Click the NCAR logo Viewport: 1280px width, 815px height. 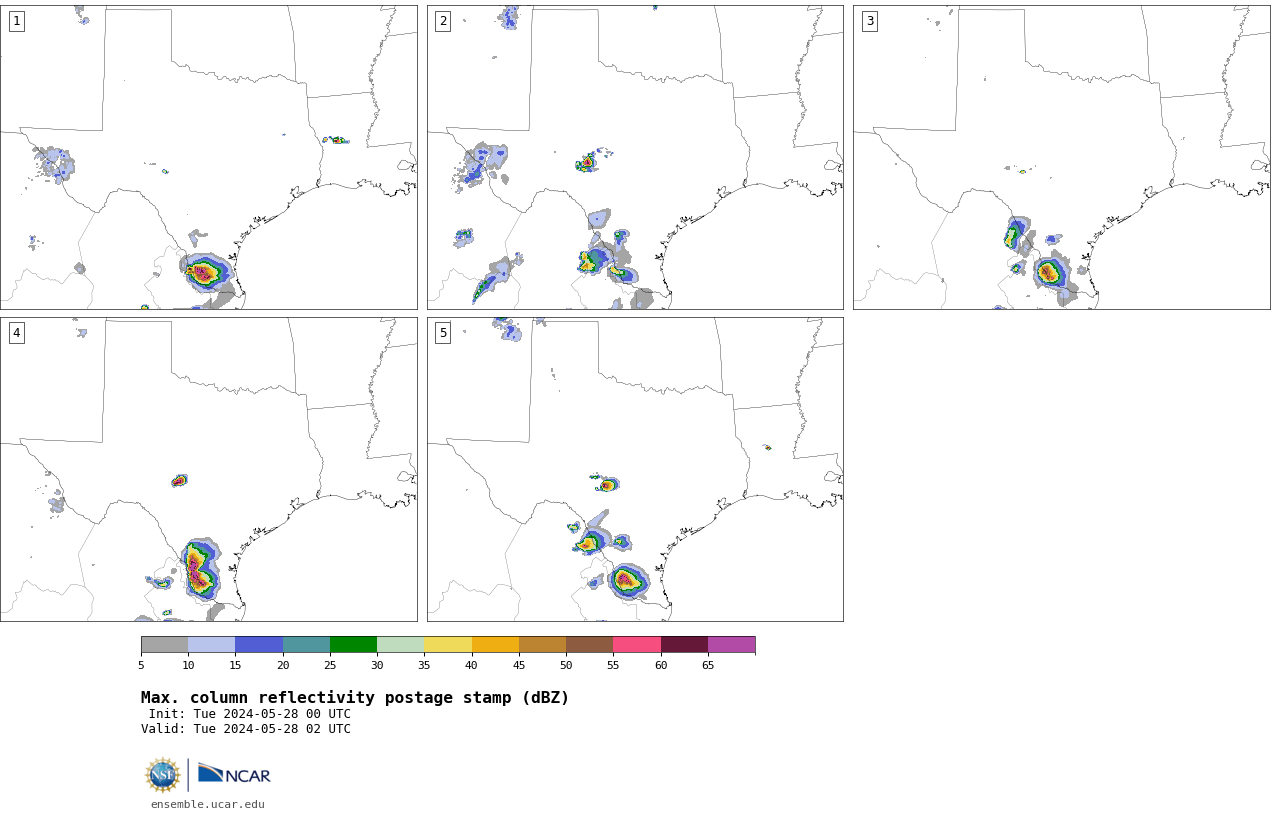pos(234,775)
